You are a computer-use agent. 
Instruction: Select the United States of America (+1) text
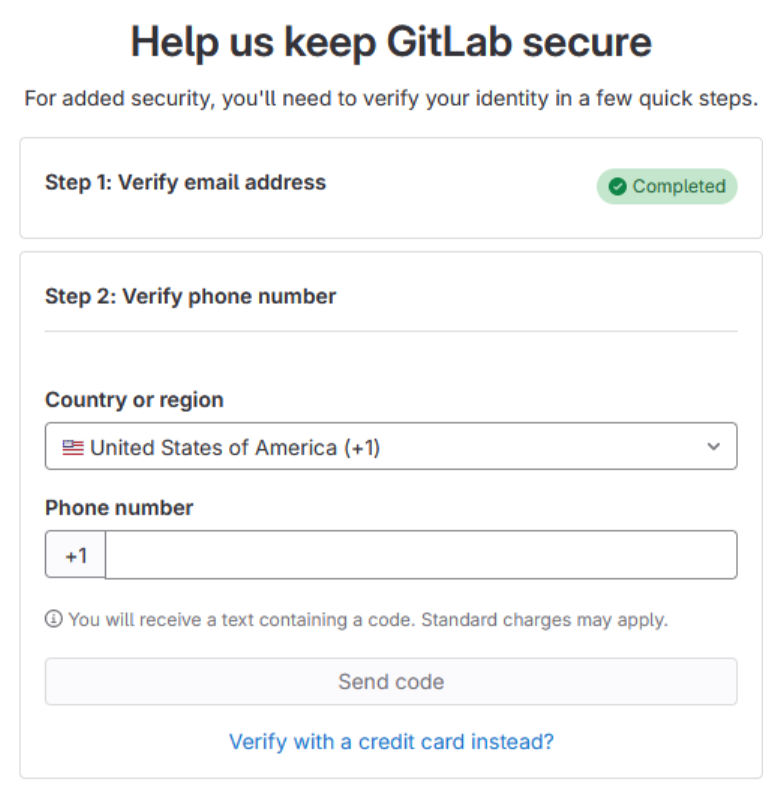point(235,447)
